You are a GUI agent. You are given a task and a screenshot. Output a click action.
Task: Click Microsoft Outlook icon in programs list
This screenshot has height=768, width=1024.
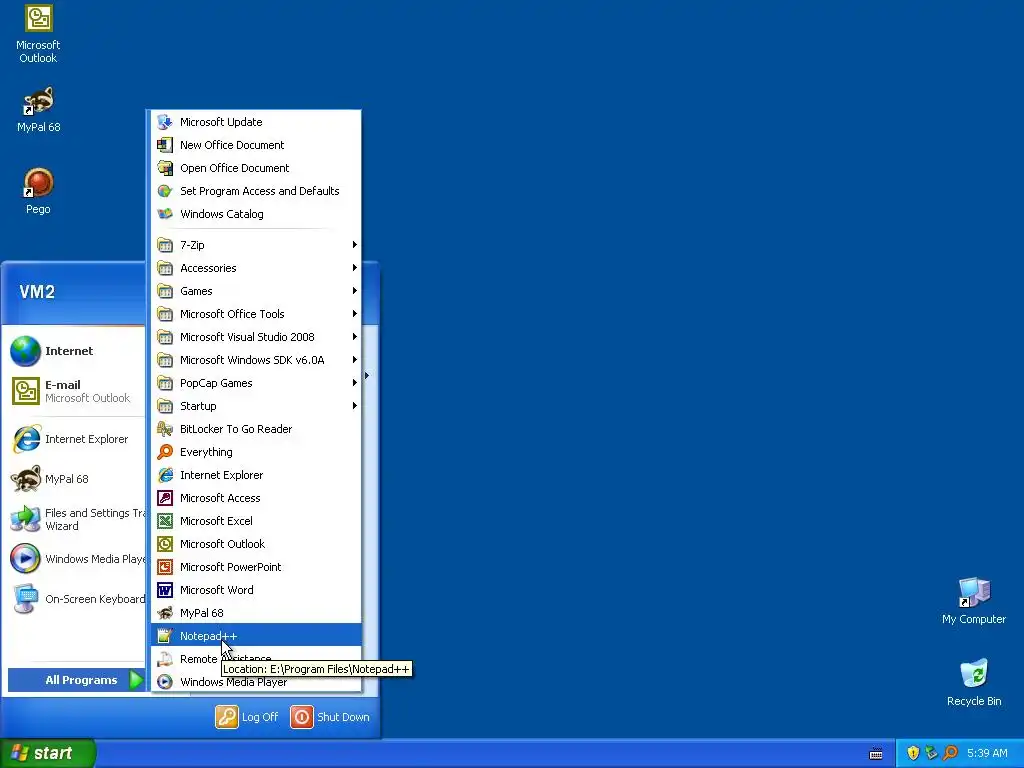pos(165,544)
